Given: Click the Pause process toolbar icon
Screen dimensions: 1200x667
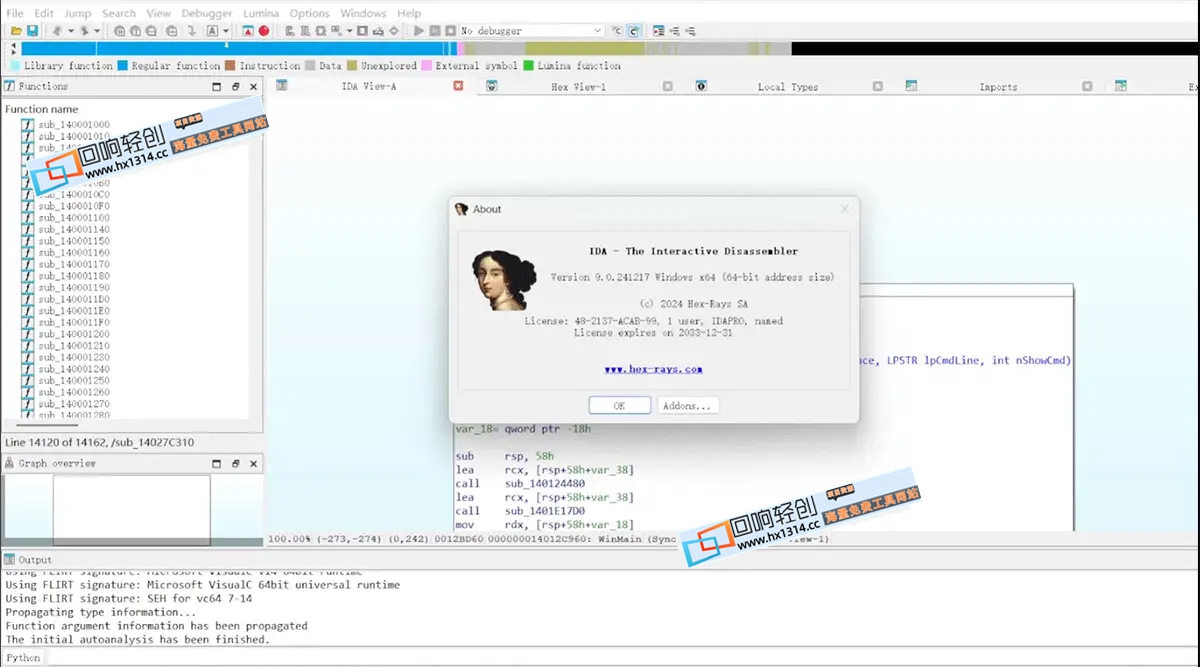Looking at the screenshot, I should tap(435, 31).
